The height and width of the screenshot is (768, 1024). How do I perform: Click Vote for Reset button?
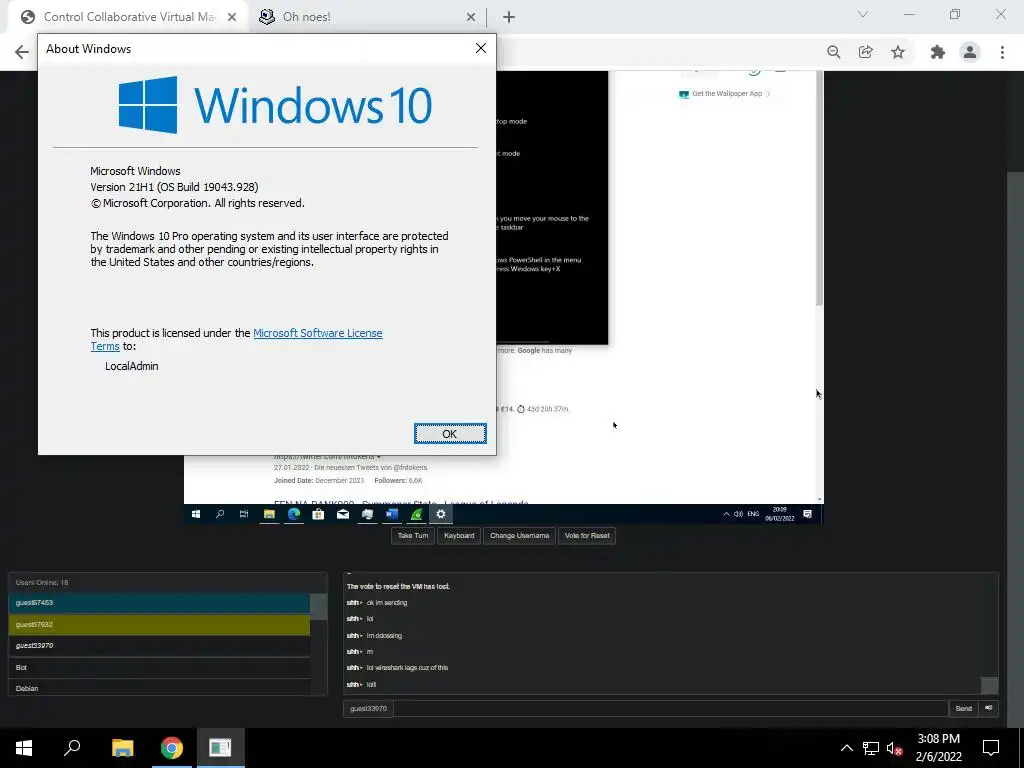586,536
